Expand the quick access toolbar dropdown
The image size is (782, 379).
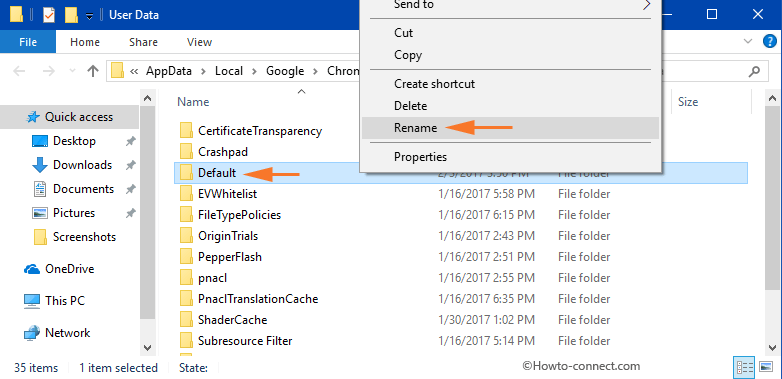[89, 16]
